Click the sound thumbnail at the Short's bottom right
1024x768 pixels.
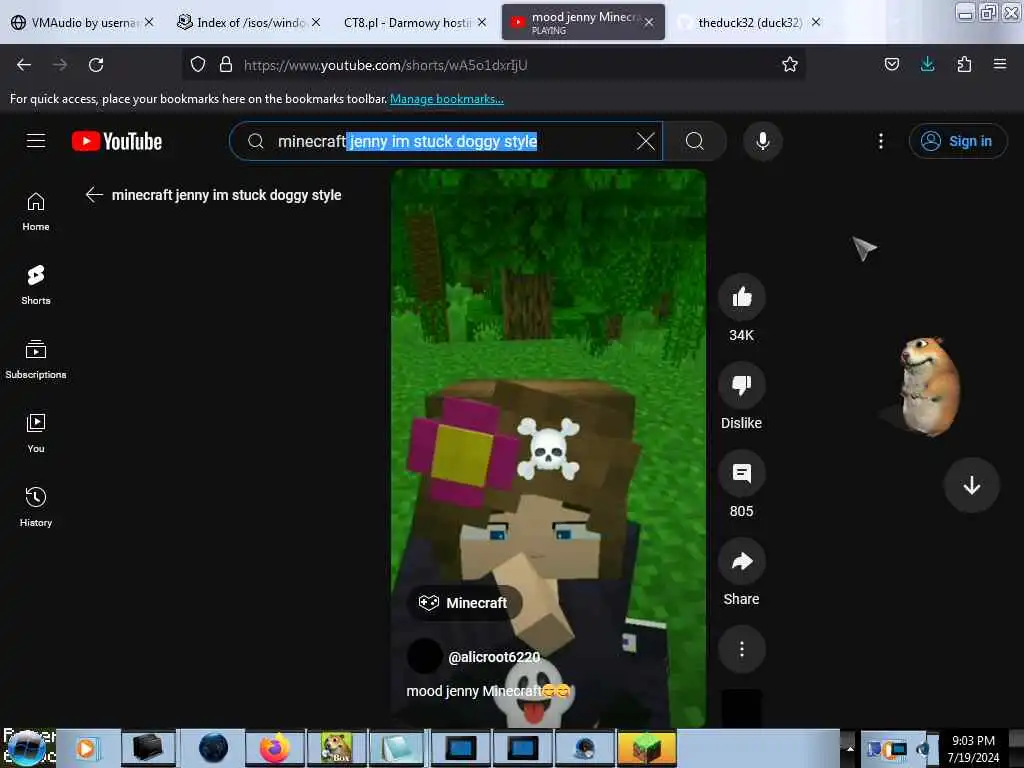click(x=741, y=709)
